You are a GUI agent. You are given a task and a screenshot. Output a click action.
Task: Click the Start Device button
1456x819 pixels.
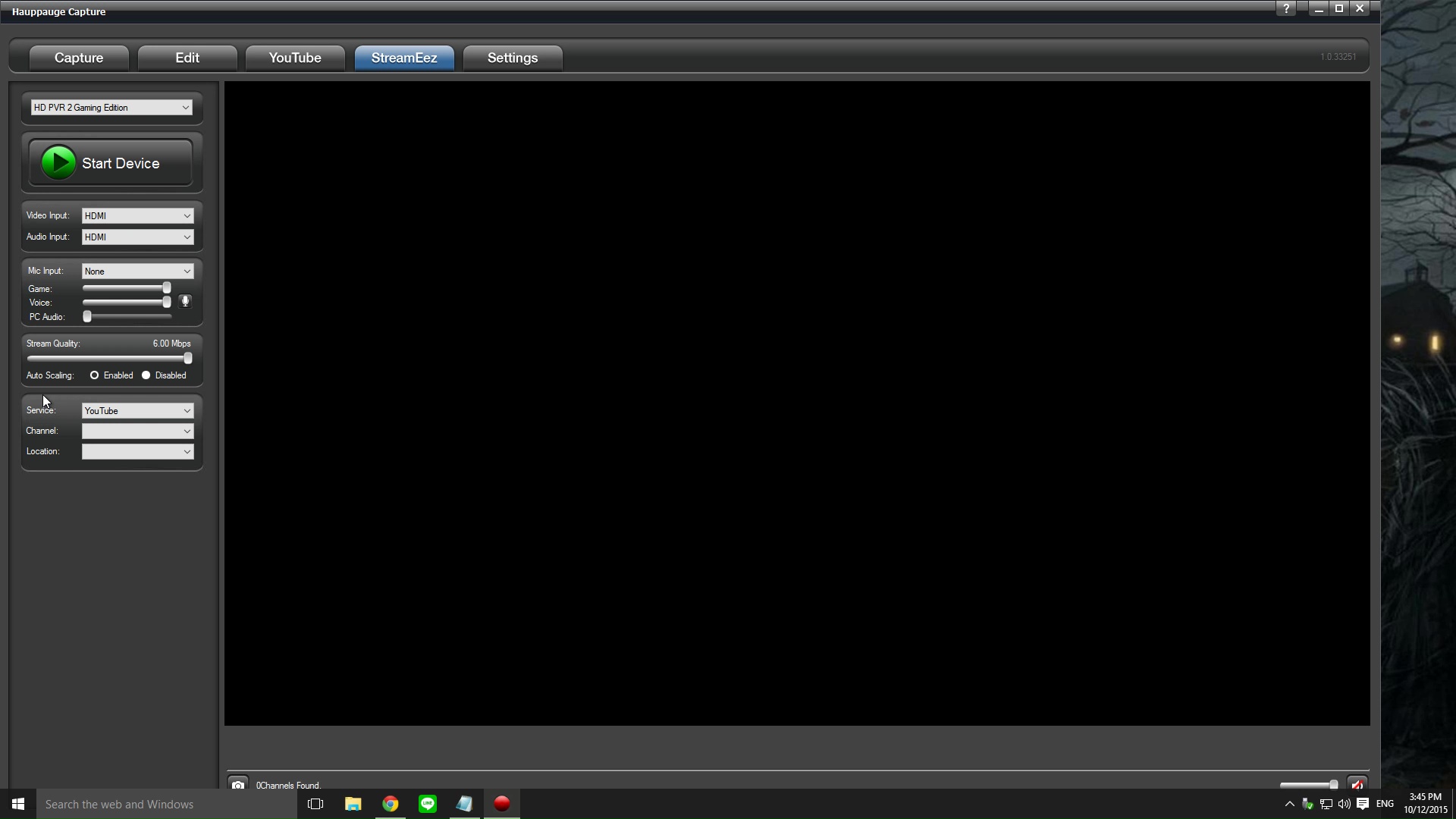click(x=111, y=163)
